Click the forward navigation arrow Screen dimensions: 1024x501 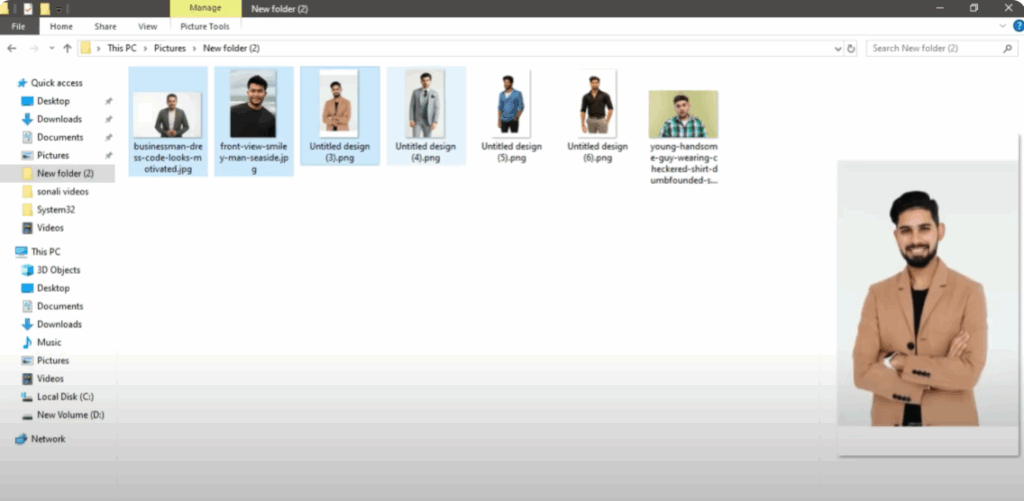34,48
